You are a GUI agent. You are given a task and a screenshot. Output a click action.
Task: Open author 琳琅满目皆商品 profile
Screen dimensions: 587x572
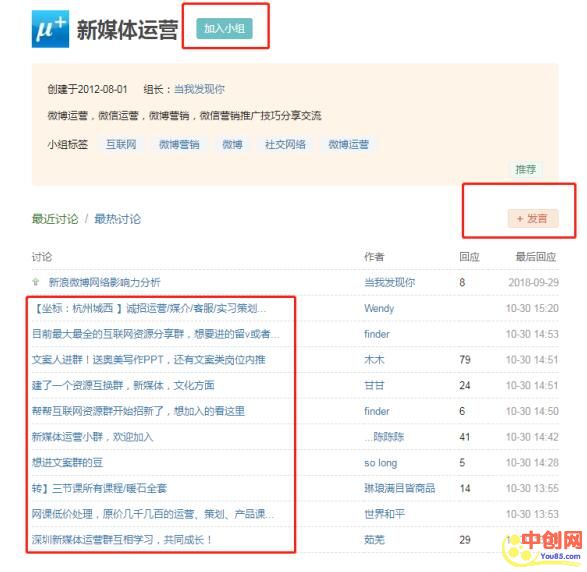(399, 488)
